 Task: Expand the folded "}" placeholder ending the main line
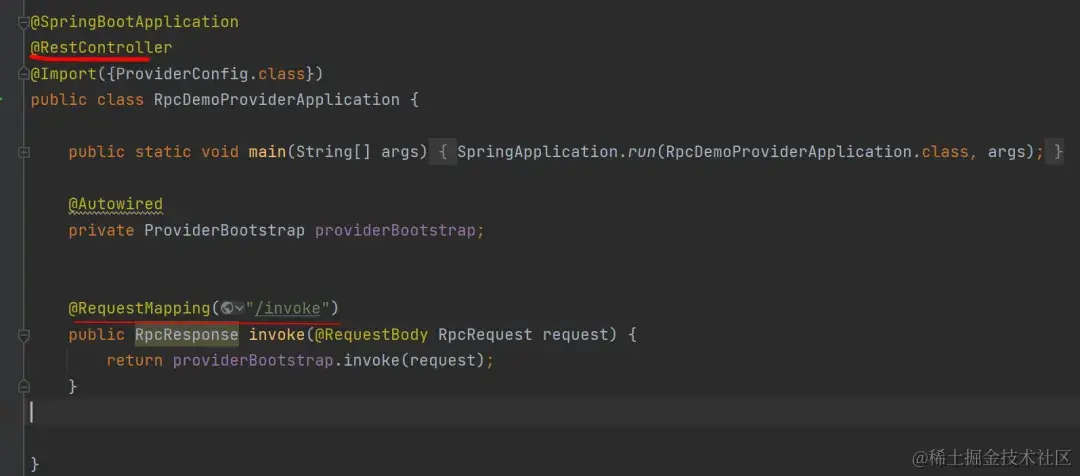(1055, 152)
